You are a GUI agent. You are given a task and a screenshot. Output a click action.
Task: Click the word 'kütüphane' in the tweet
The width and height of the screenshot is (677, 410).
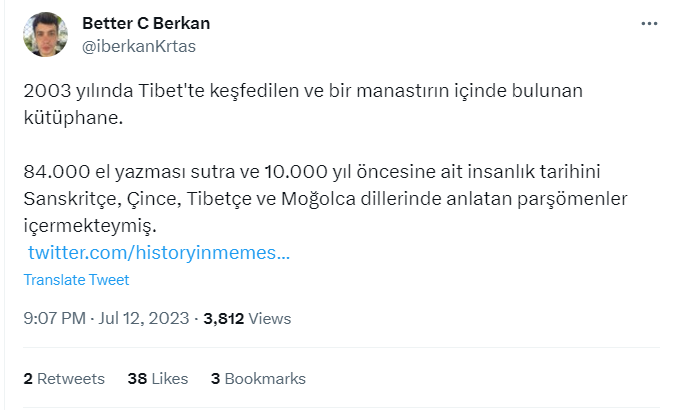coord(76,118)
